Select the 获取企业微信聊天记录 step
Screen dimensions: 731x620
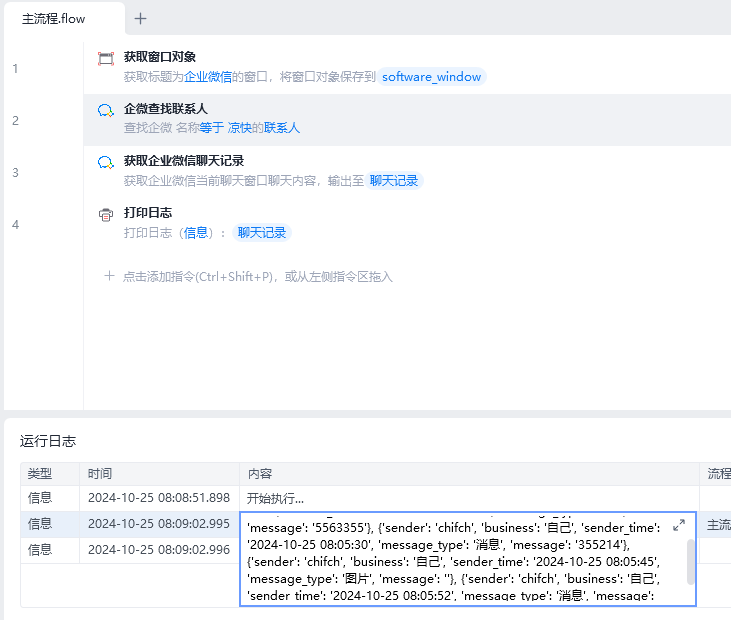184,161
